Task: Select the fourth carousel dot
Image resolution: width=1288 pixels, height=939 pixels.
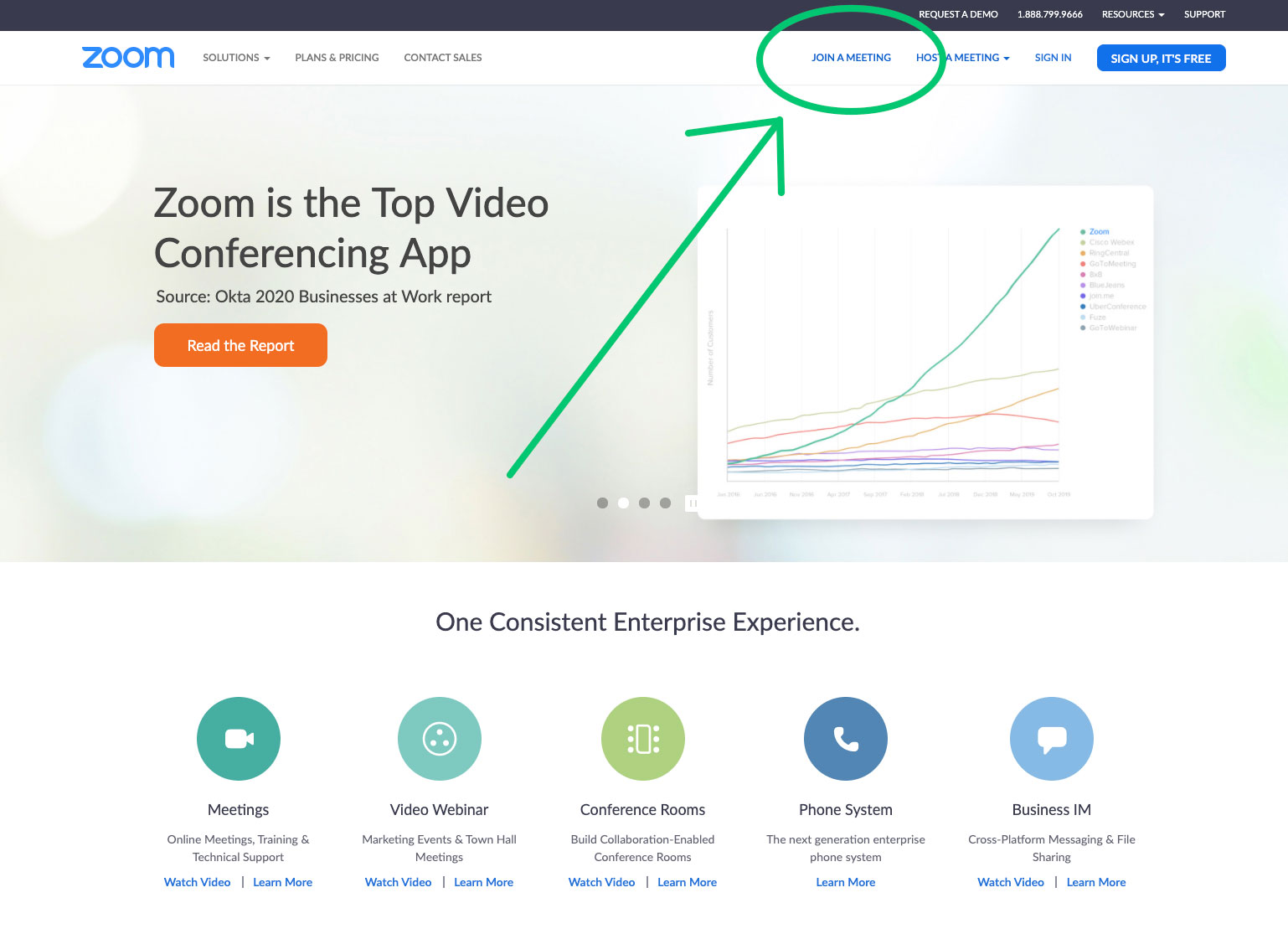Action: (x=665, y=503)
